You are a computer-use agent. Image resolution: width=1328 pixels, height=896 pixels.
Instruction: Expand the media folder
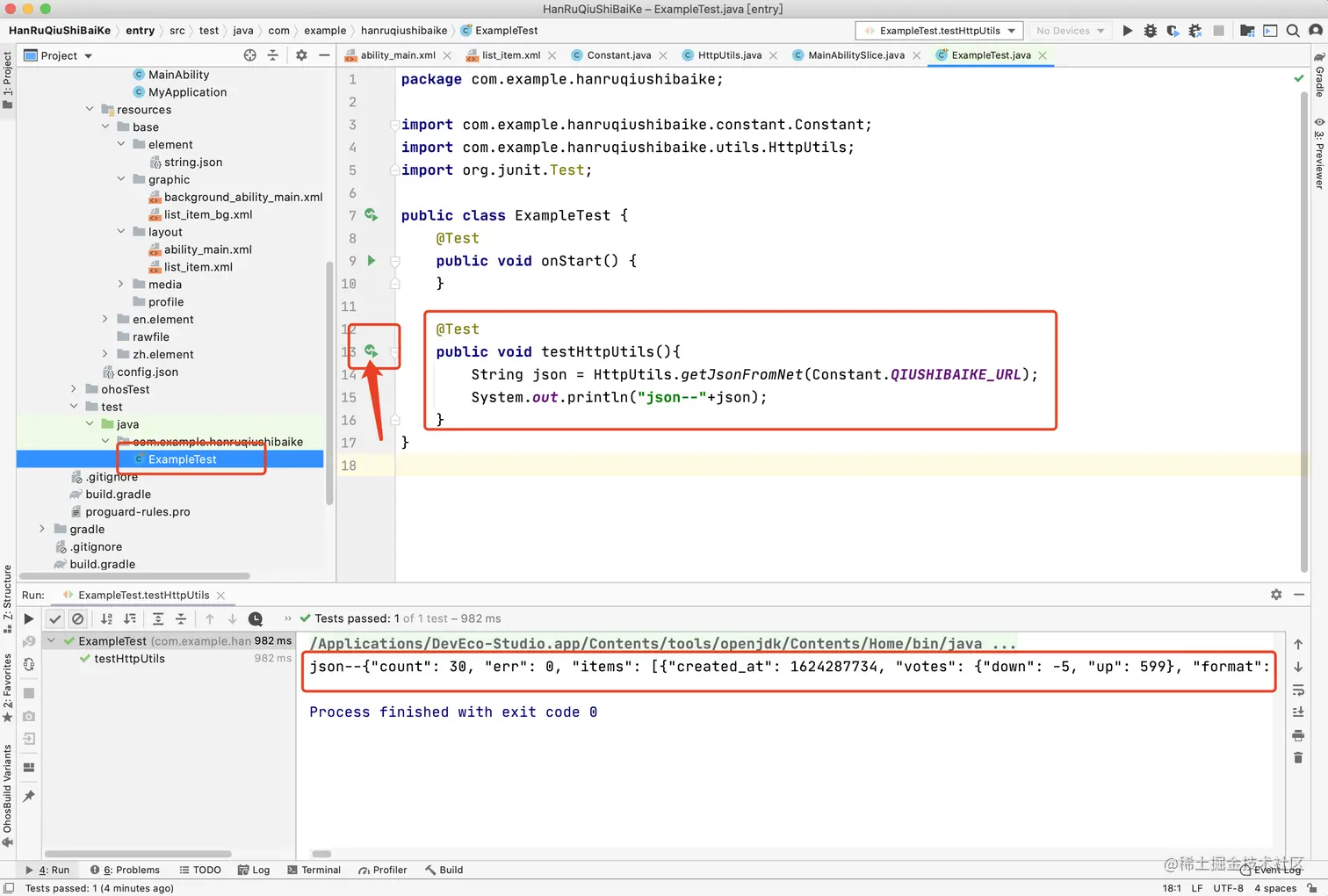point(121,285)
